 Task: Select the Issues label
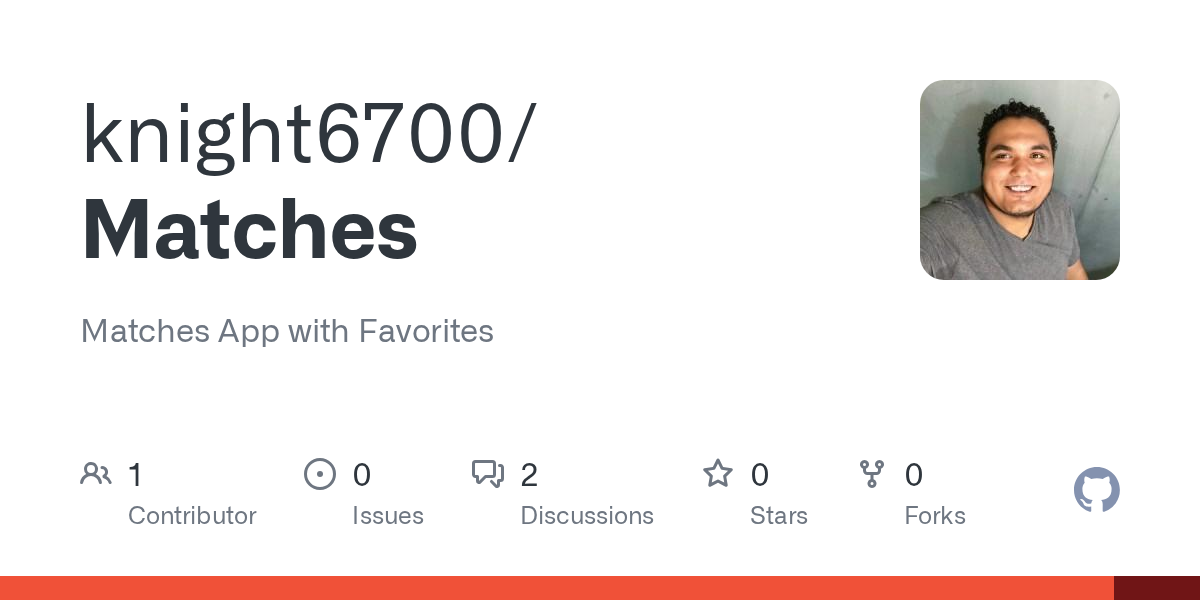[x=388, y=516]
